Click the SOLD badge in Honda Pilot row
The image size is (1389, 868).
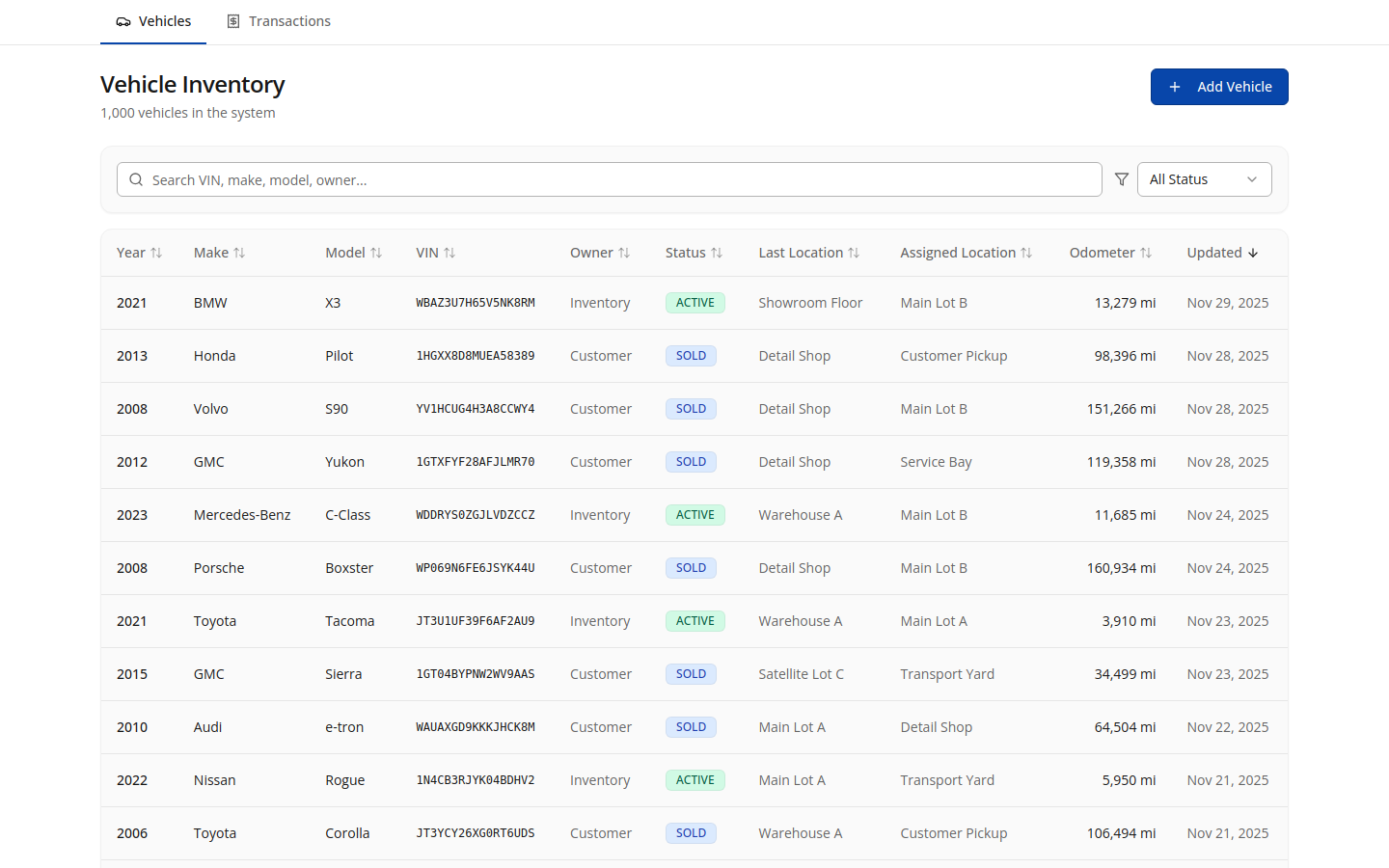[691, 356]
